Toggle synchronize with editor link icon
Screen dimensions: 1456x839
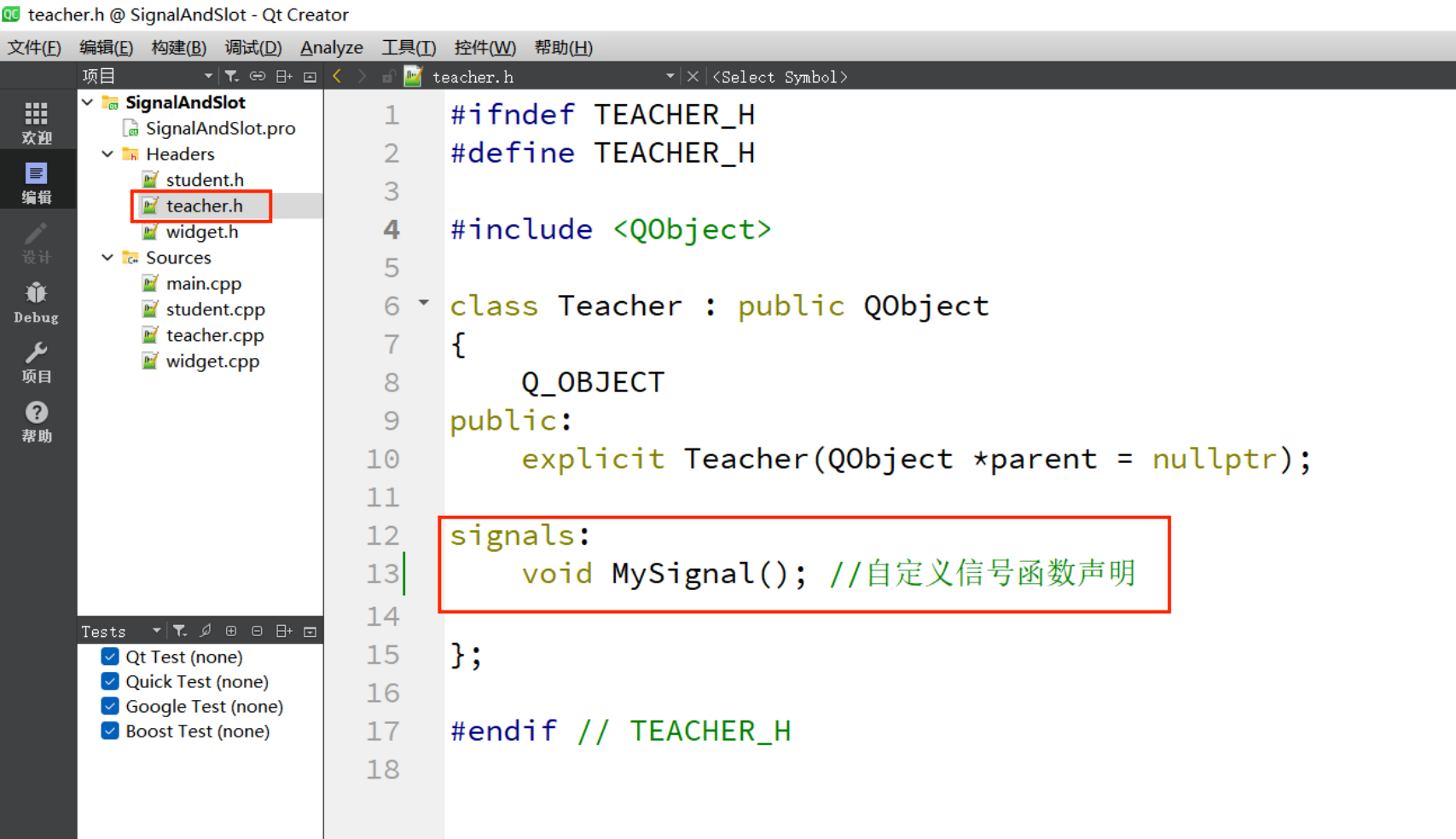click(x=257, y=77)
